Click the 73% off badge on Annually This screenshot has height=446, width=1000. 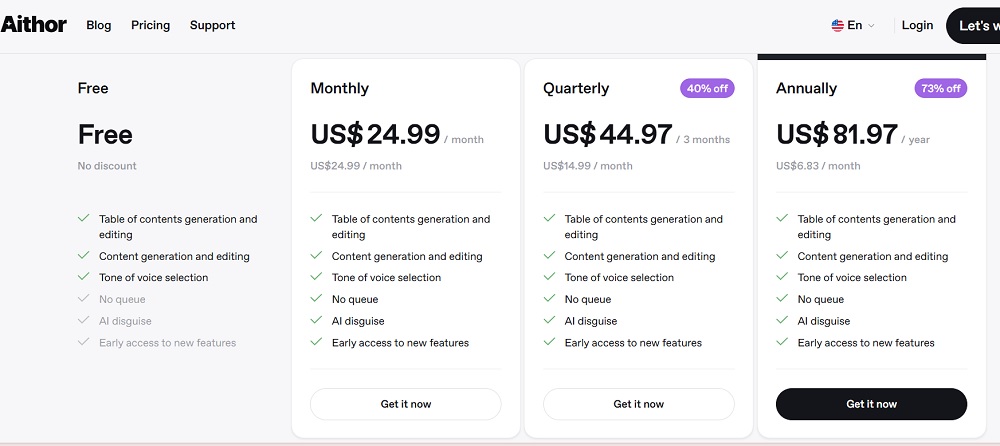[x=940, y=88]
